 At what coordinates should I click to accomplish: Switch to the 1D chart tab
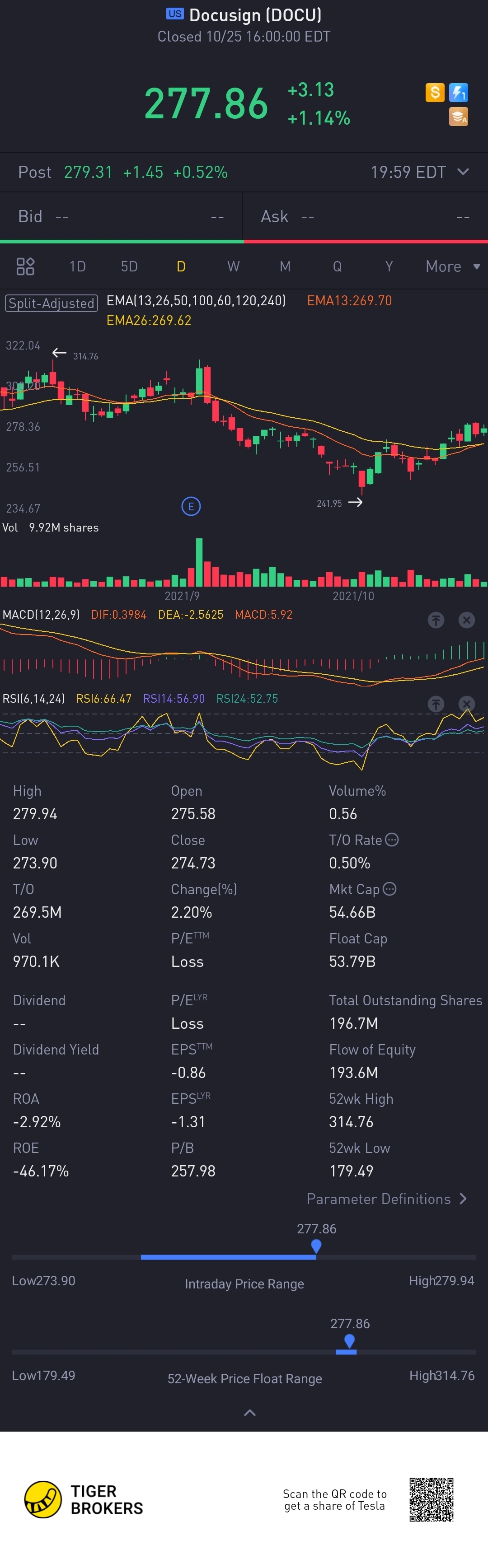click(x=77, y=266)
